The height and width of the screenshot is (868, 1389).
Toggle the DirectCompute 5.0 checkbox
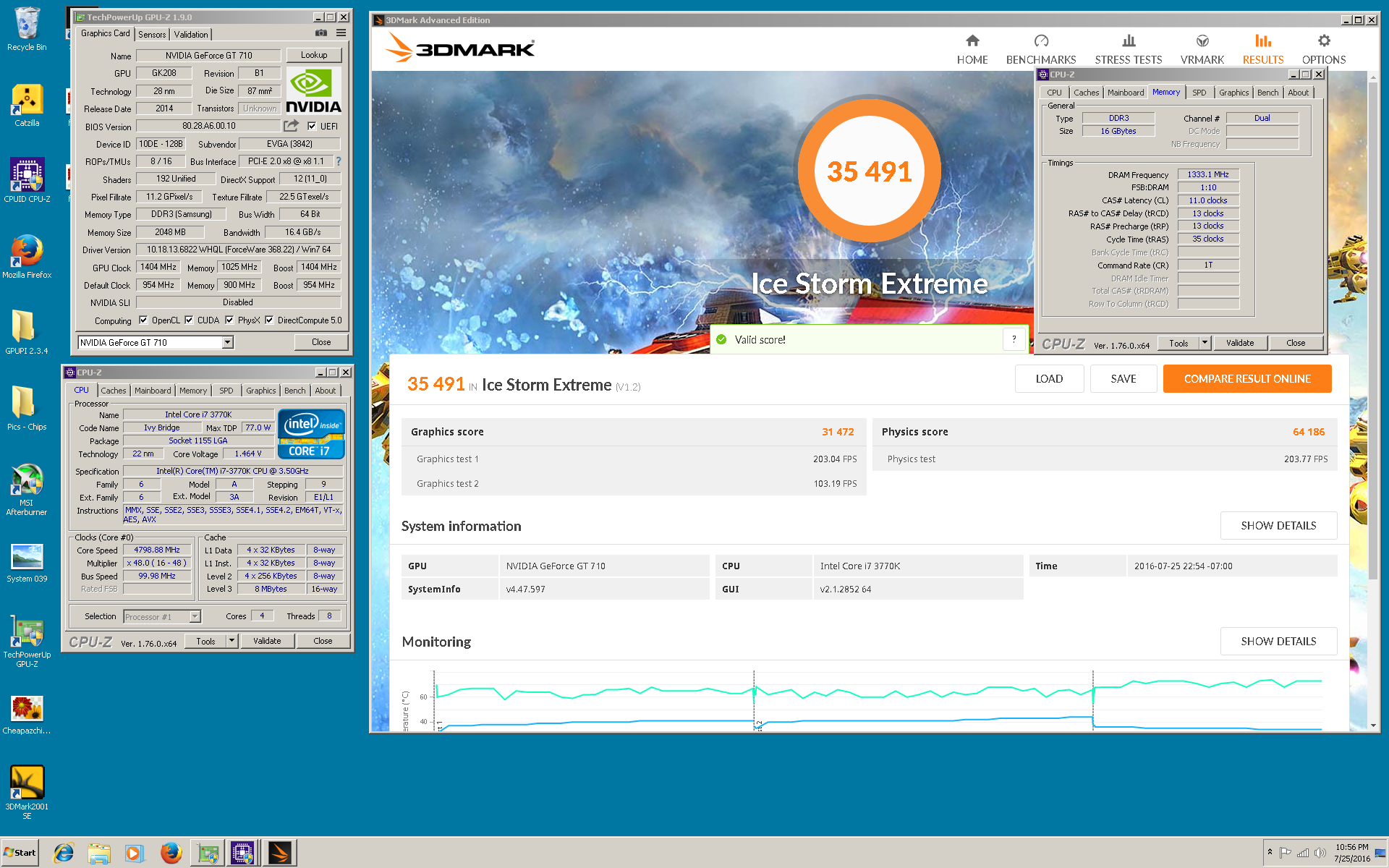pyautogui.click(x=269, y=320)
